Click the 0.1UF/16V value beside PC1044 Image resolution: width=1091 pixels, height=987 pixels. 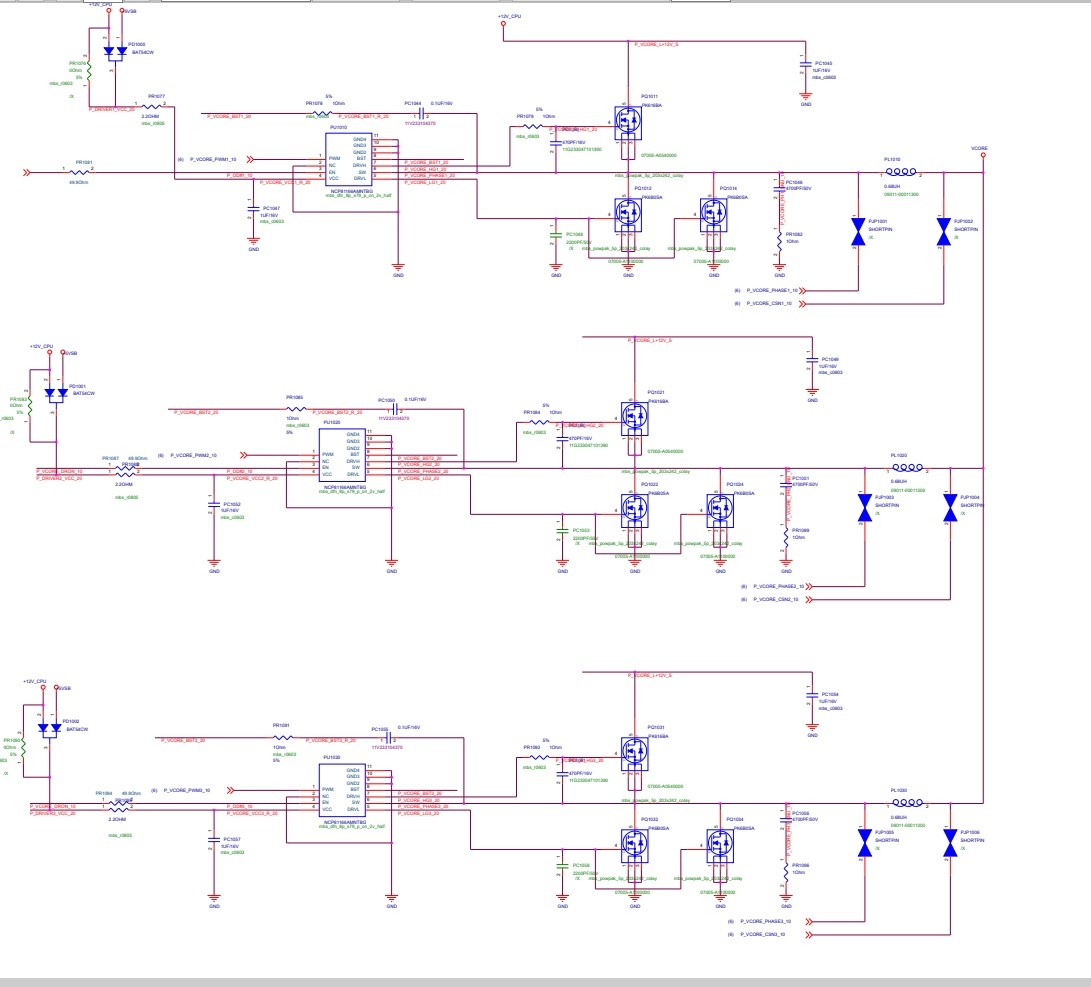pyautogui.click(x=442, y=104)
